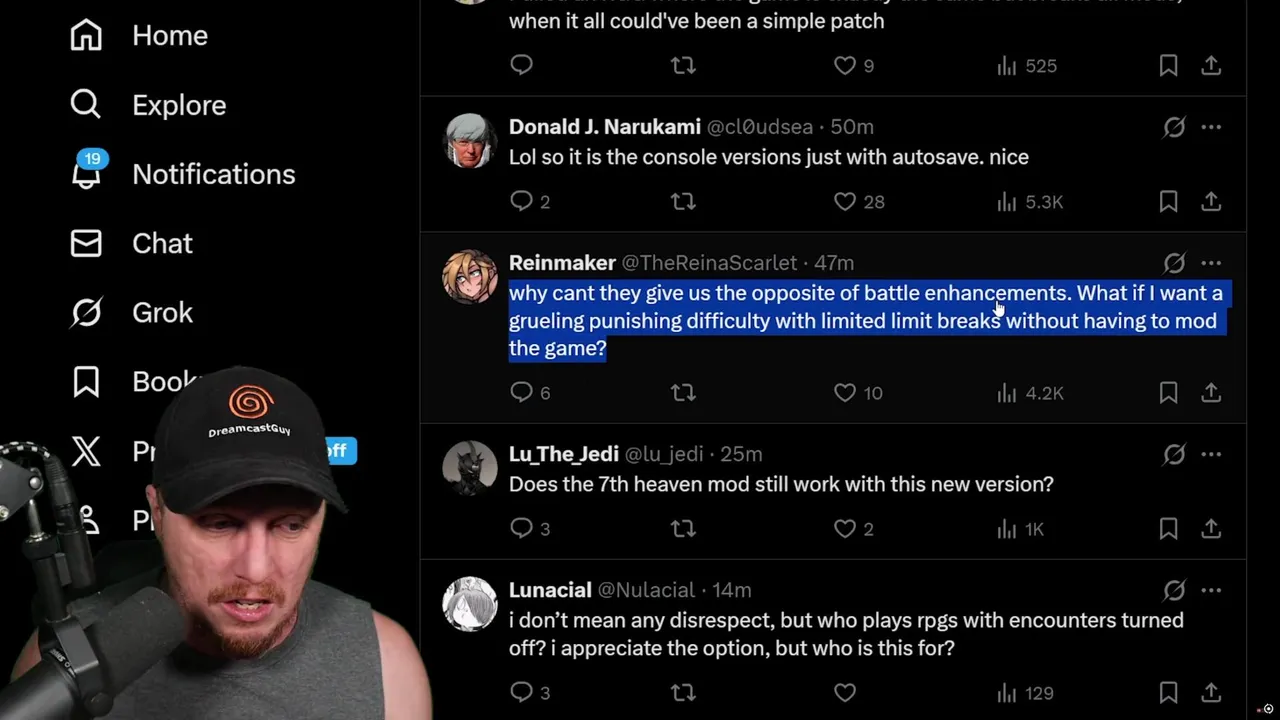Open more options on Reinmaker's tweet

point(1211,263)
